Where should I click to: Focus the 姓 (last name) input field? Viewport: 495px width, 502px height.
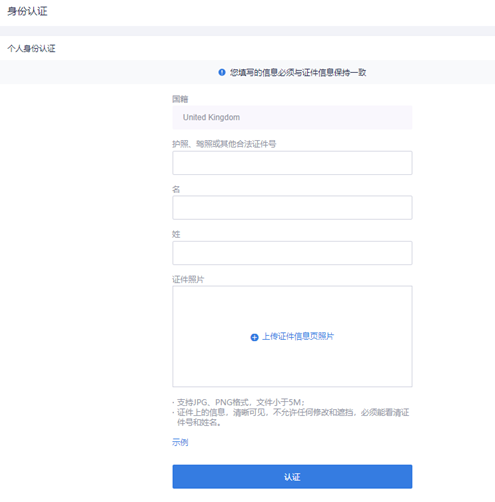point(292,253)
